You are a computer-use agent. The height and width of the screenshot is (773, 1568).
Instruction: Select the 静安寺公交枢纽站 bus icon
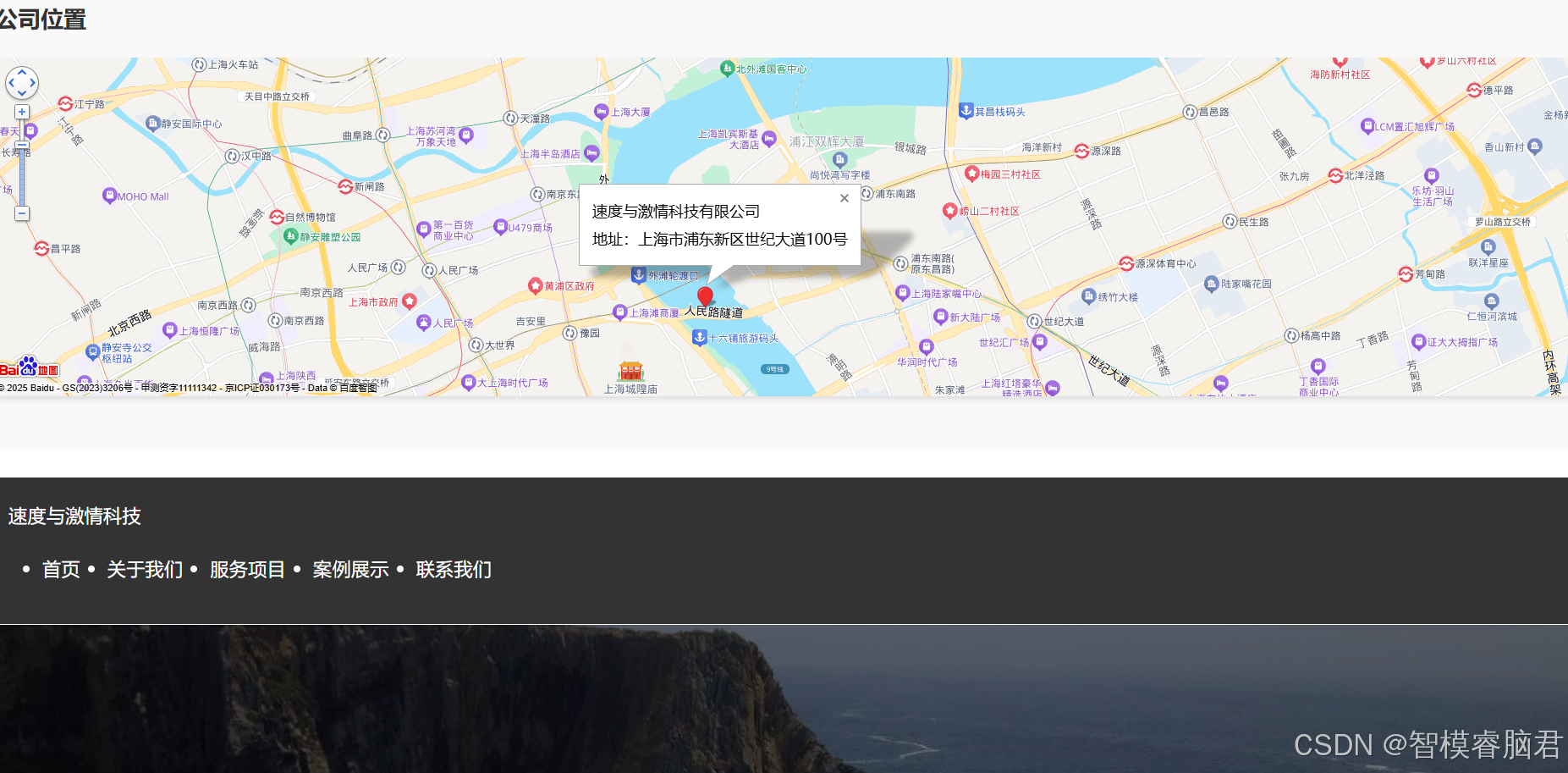[x=92, y=352]
